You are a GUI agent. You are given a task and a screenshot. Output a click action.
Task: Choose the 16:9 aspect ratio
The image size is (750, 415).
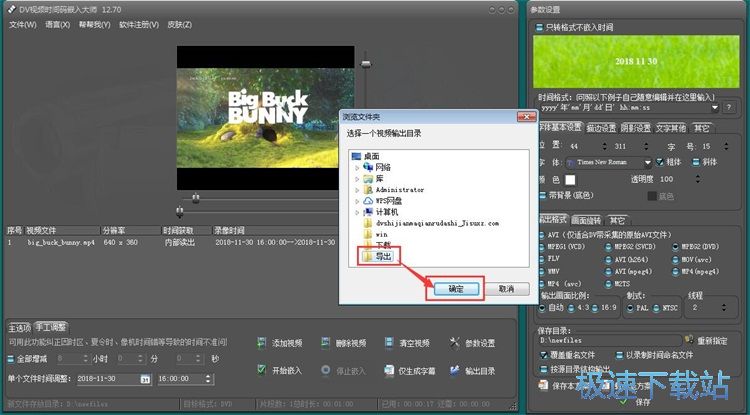595,308
